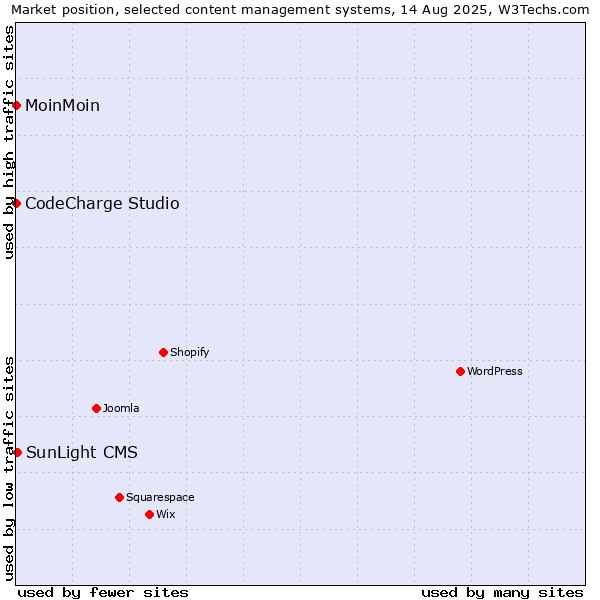Click the 'used by fewer sites' axis label
Screen dimensions: 600x600
pyautogui.click(x=103, y=593)
